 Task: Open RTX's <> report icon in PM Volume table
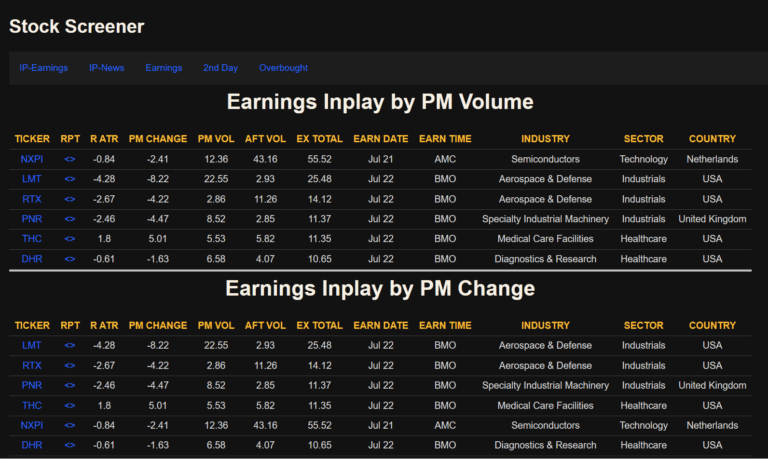pos(70,199)
